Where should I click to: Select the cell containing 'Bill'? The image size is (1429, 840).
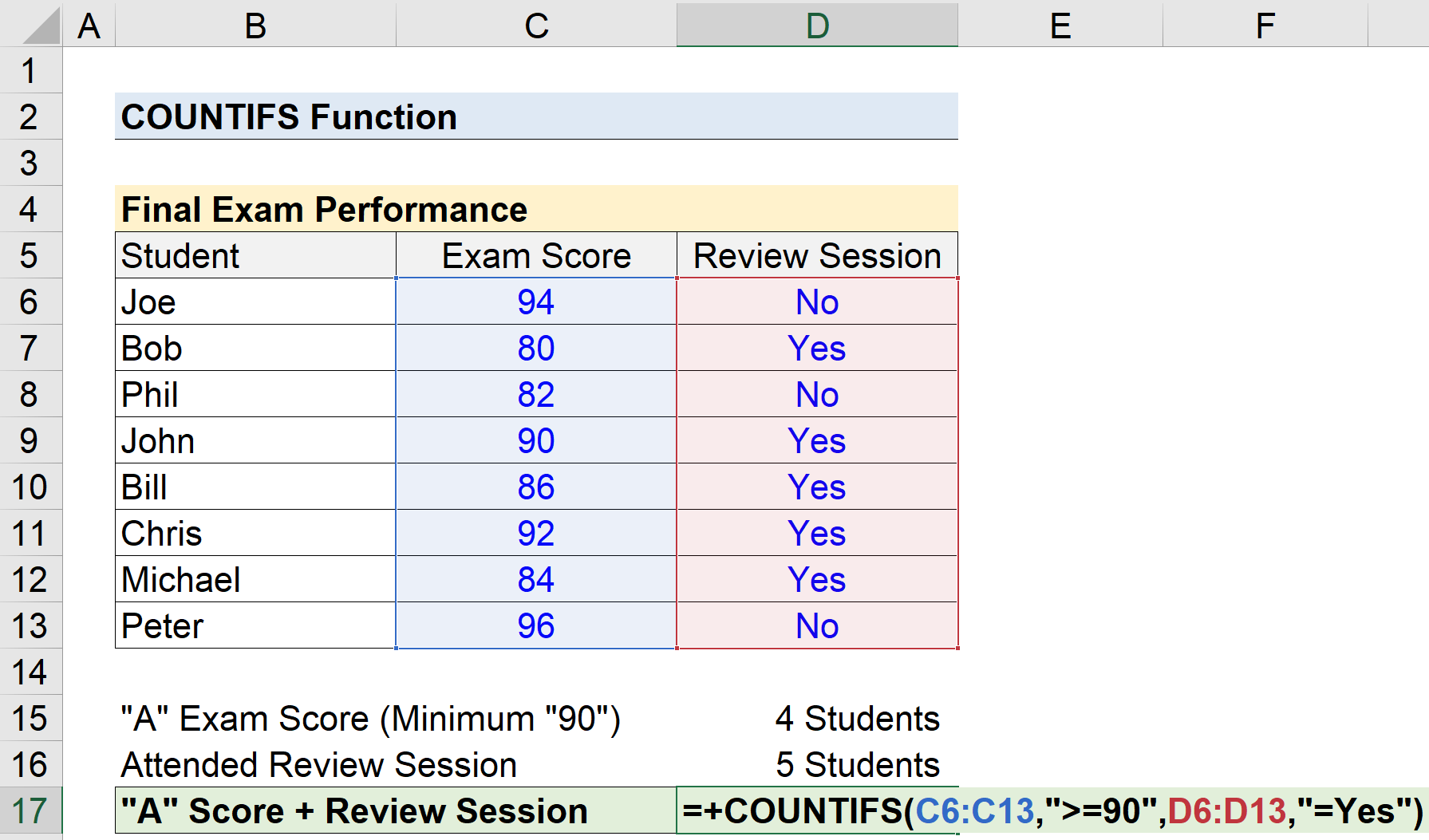point(255,487)
